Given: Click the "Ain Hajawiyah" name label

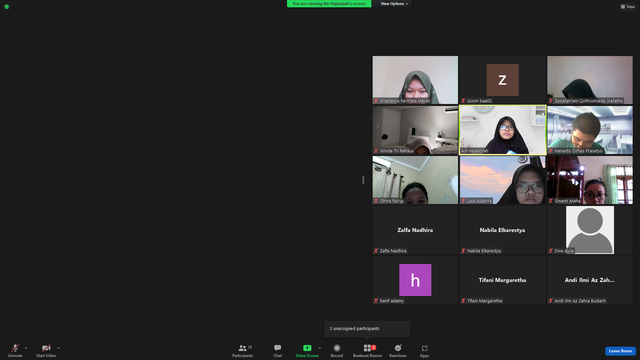Looking at the screenshot, I should [475, 151].
